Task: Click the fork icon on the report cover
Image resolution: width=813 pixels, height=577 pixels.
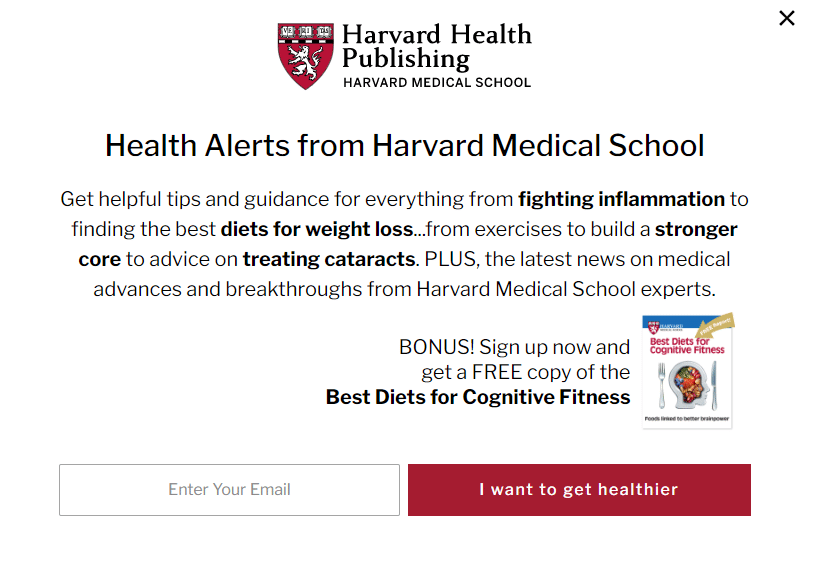Action: click(661, 385)
